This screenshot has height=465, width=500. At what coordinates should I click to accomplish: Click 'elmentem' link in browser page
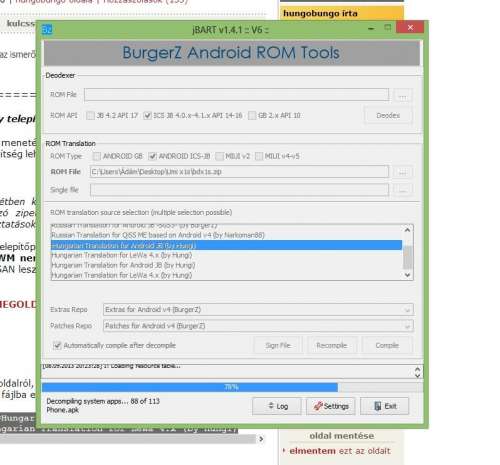(312, 451)
